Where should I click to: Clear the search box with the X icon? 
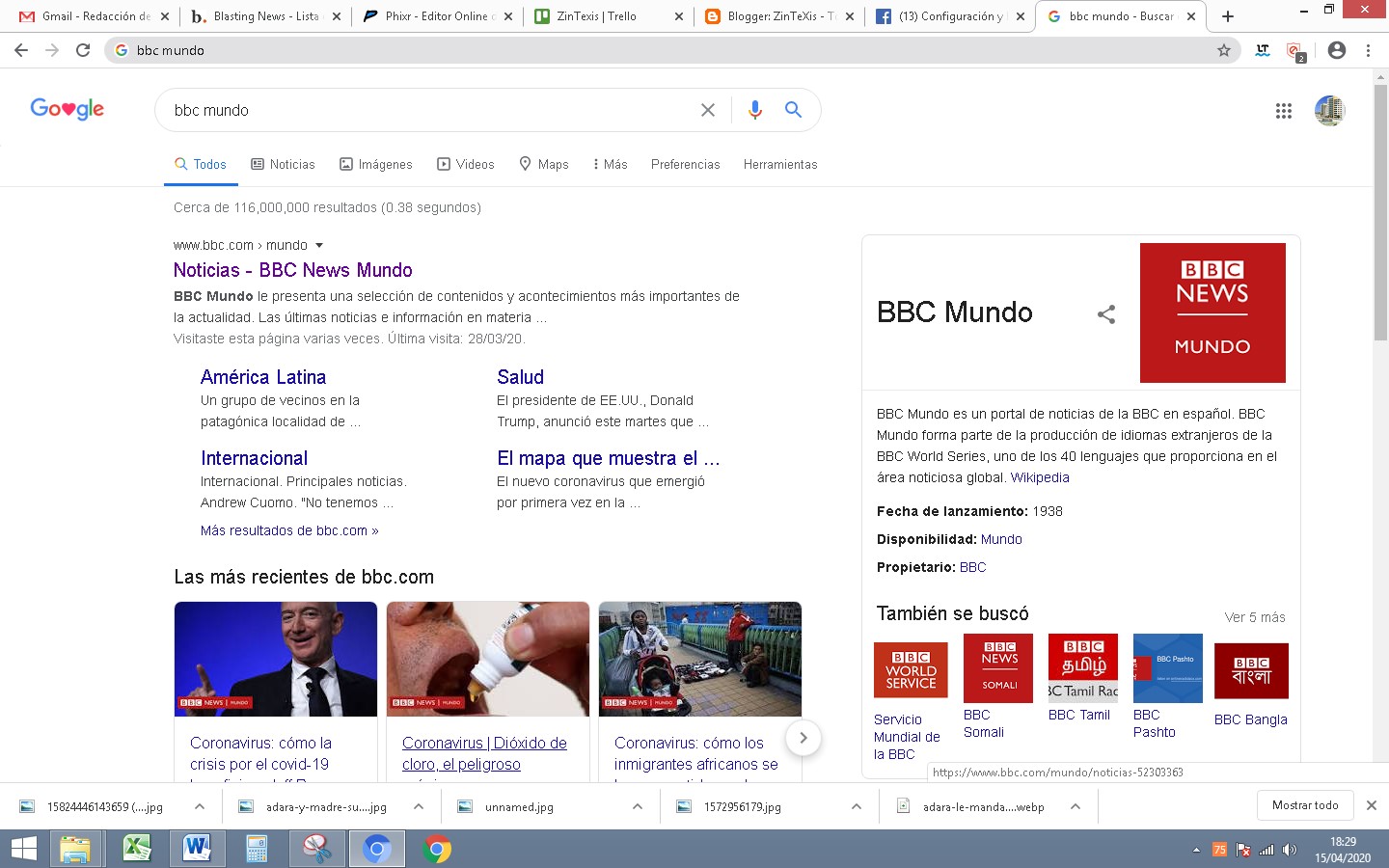coord(708,110)
